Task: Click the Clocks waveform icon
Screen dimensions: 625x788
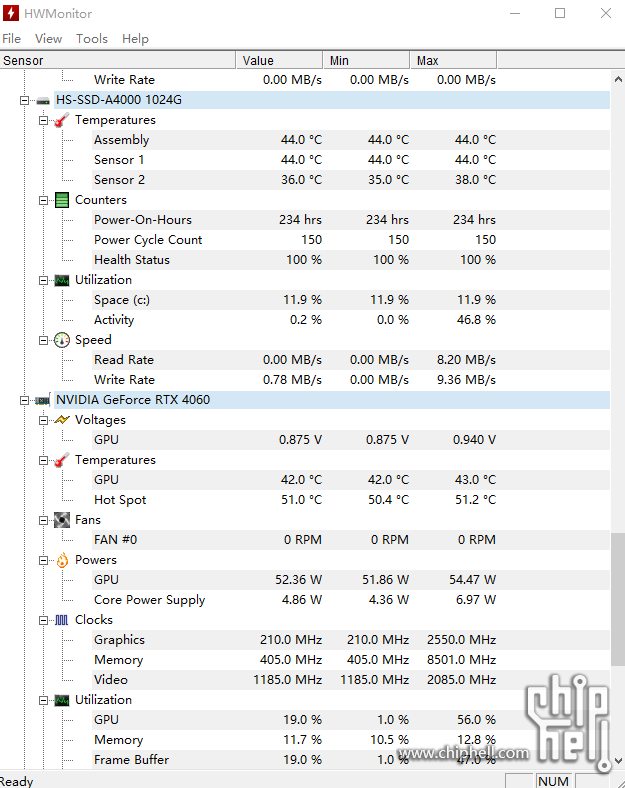Action: pyautogui.click(x=62, y=620)
